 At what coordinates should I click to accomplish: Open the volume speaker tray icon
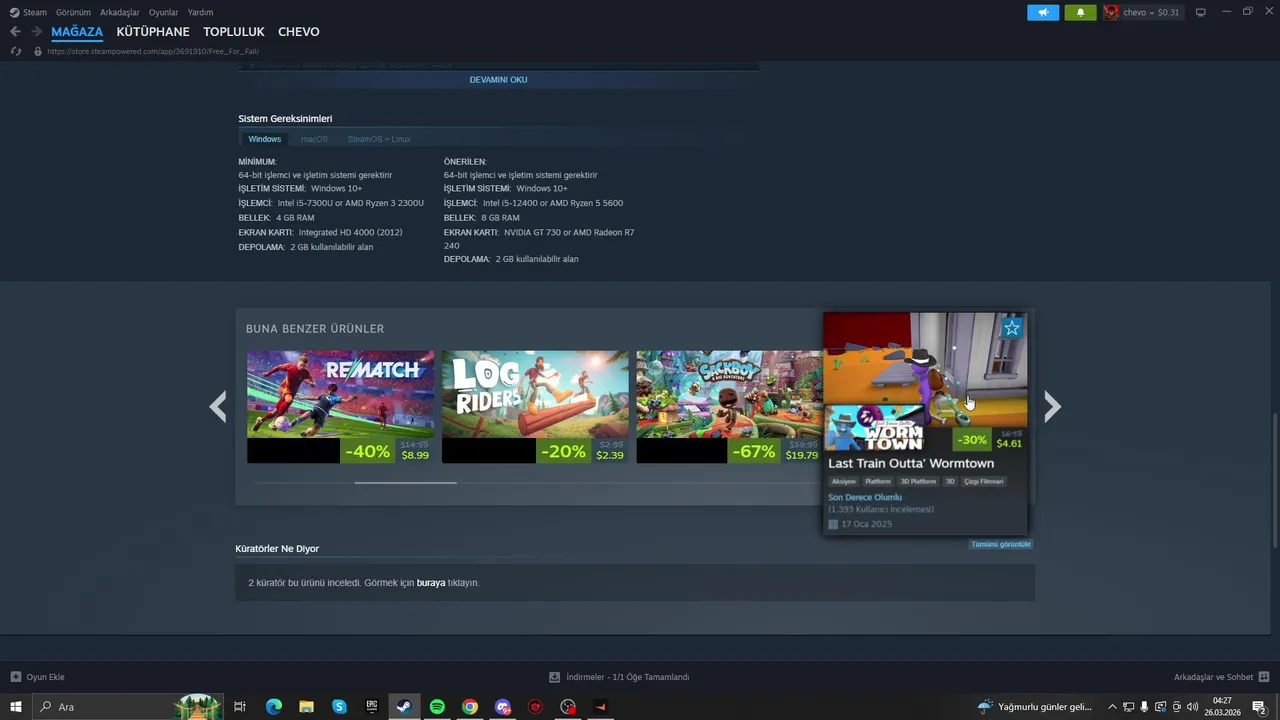tap(1192, 707)
